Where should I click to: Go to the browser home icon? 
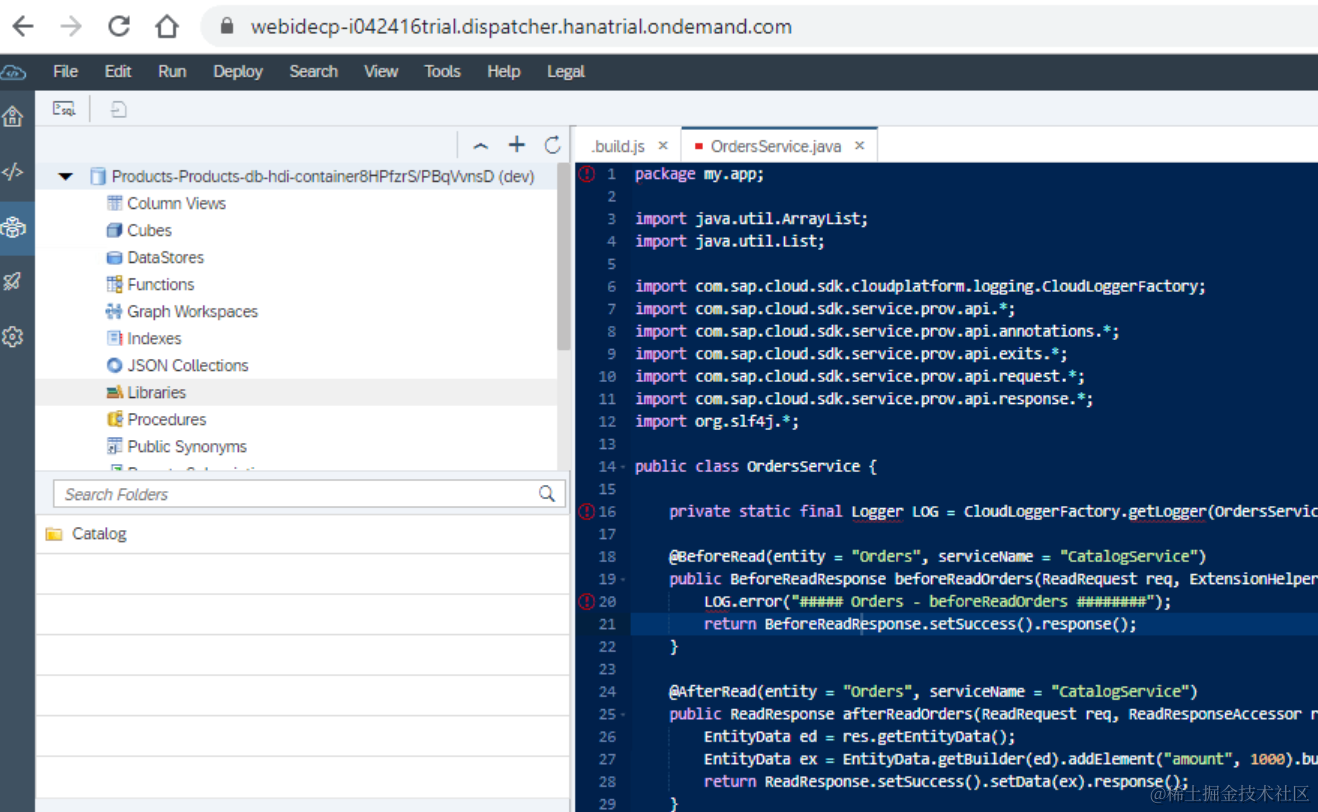tap(167, 27)
